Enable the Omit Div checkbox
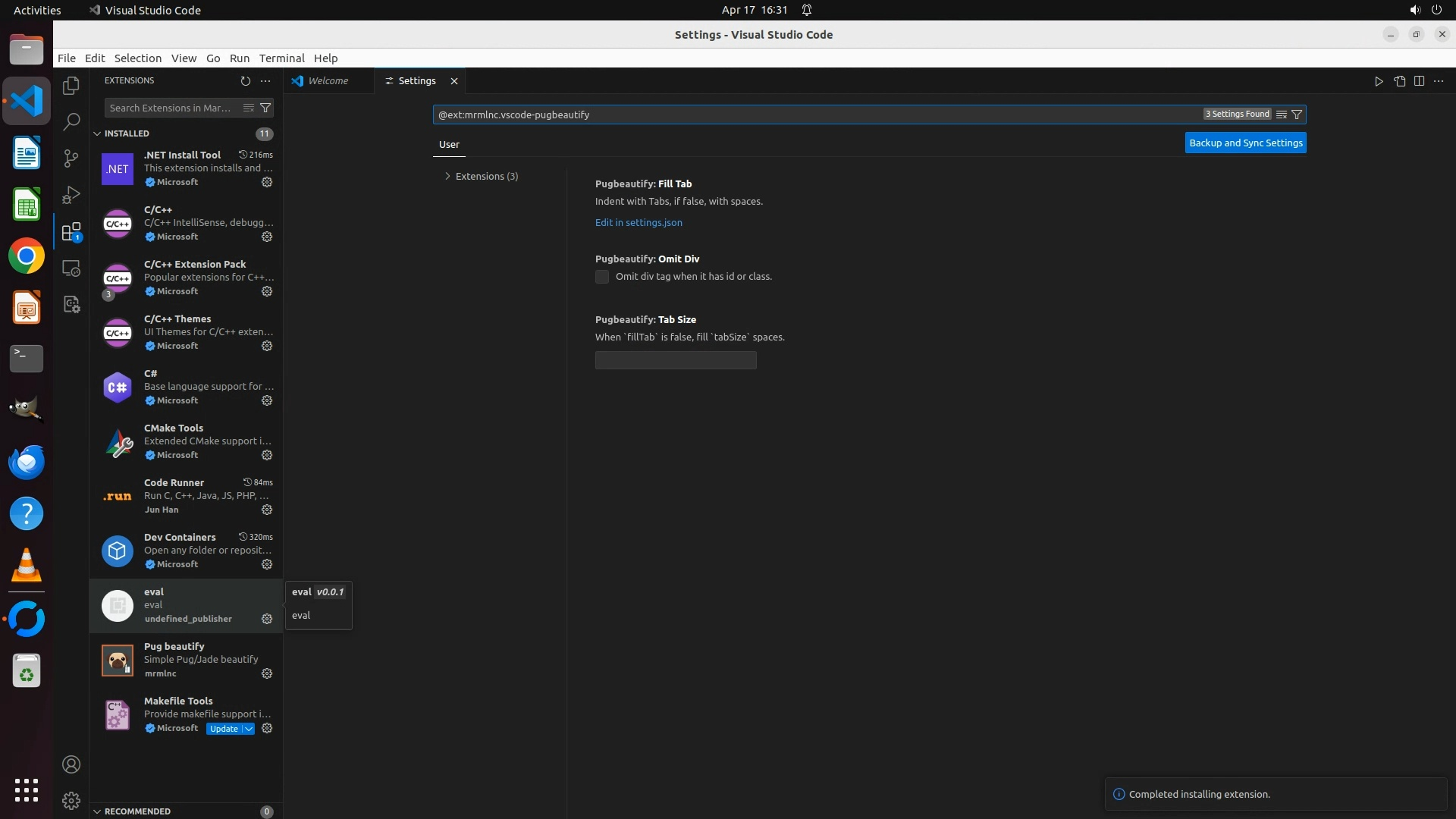Viewport: 1456px width, 819px height. click(602, 277)
